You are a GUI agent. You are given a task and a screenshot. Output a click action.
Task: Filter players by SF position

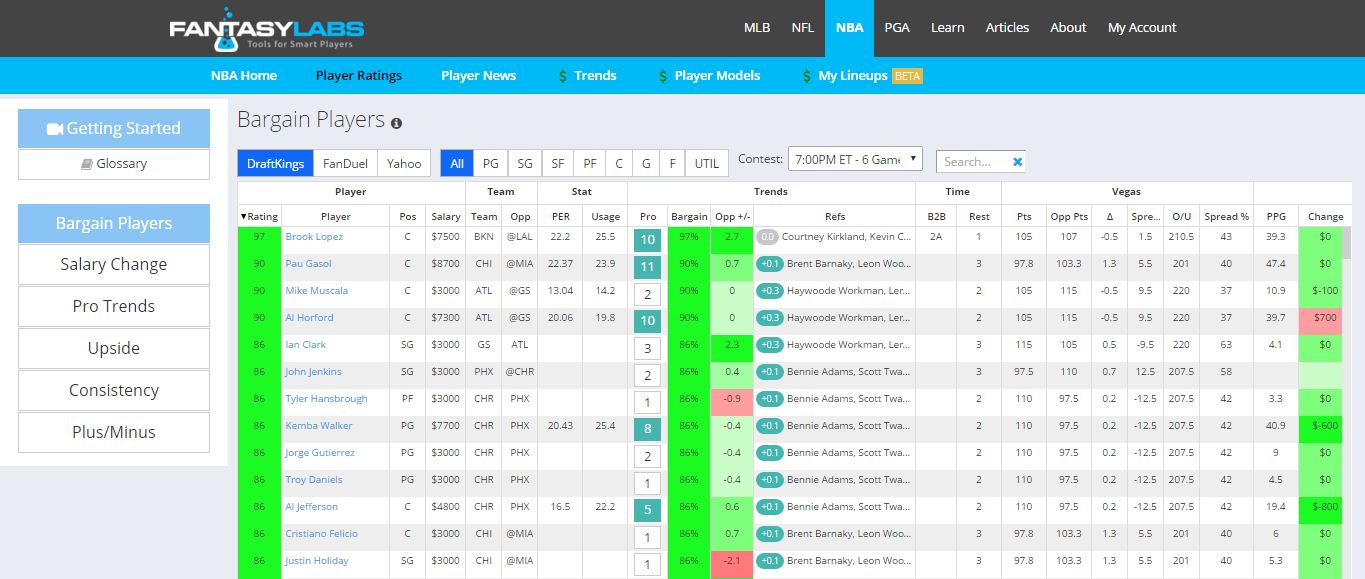[558, 163]
